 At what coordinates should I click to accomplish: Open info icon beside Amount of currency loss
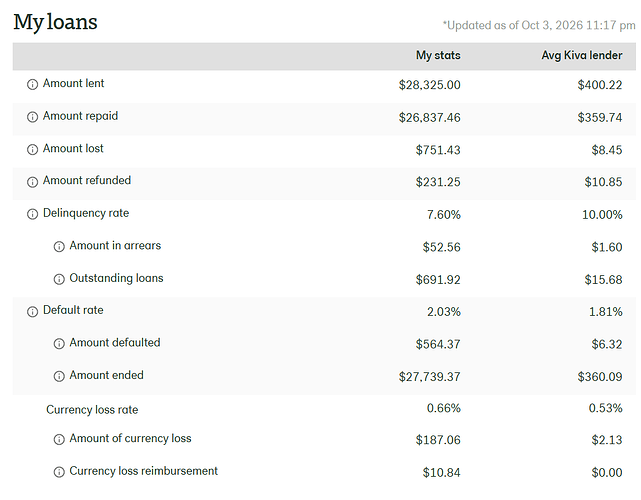coord(59,439)
